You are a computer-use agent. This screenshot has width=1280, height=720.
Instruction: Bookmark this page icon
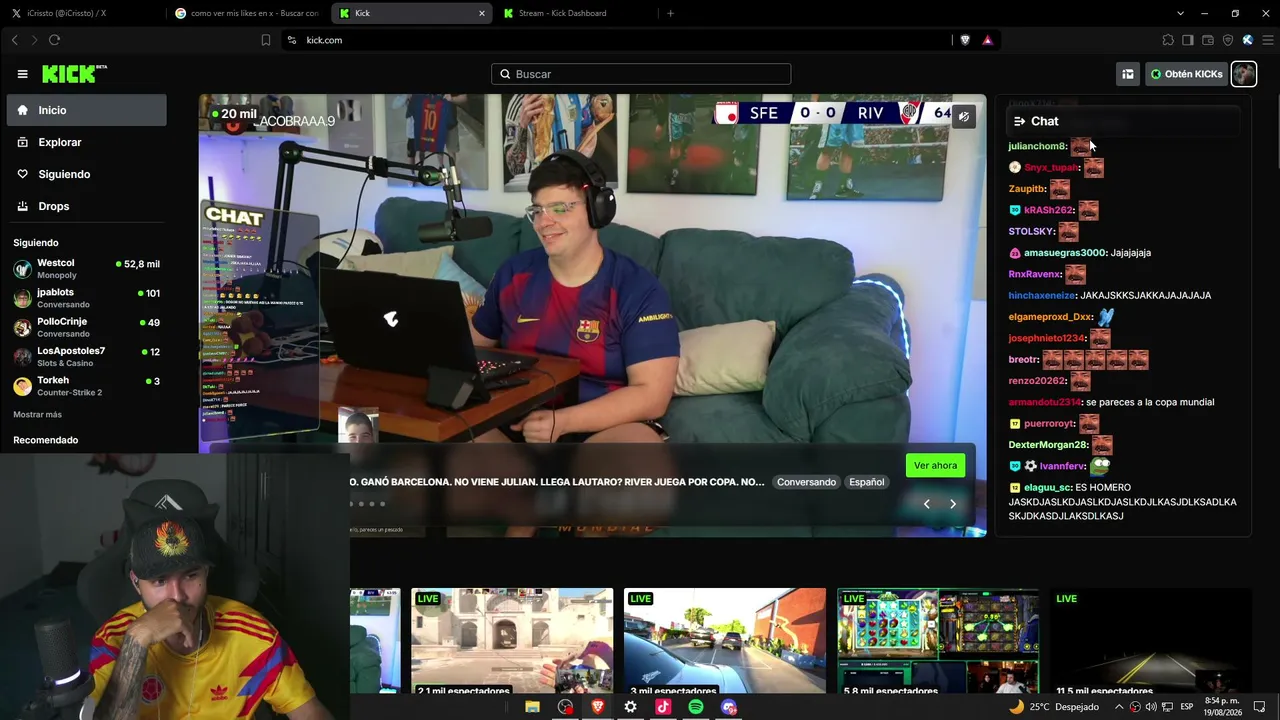tap(266, 40)
